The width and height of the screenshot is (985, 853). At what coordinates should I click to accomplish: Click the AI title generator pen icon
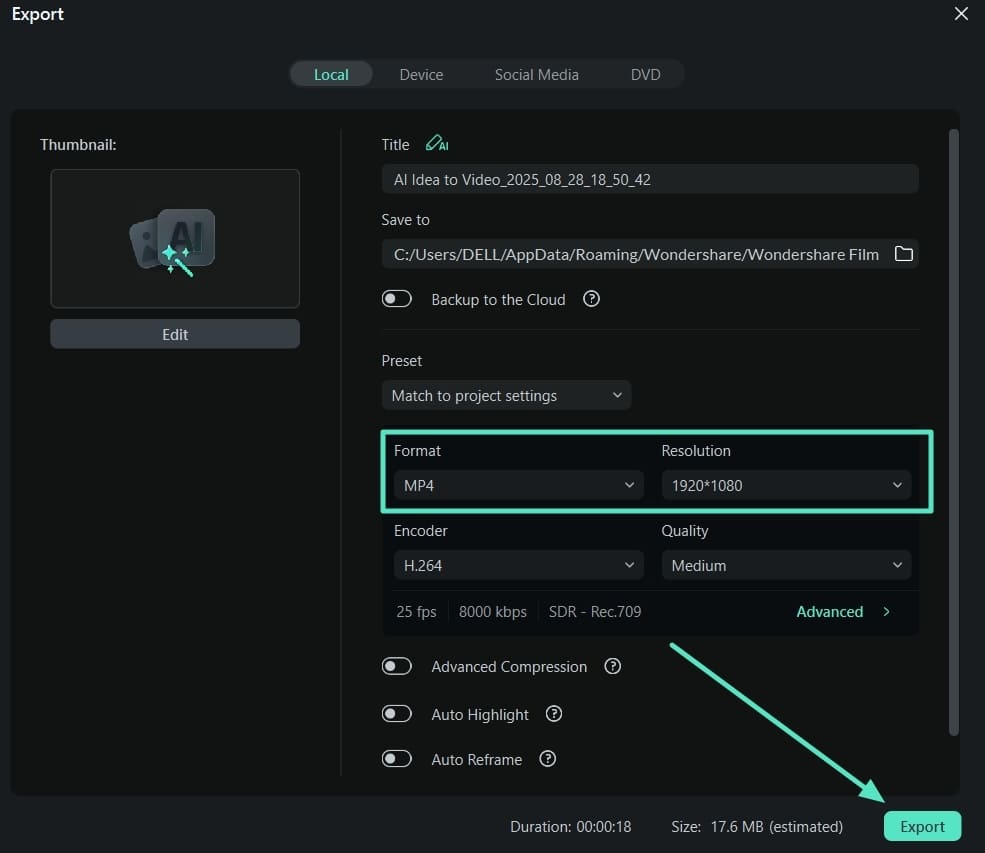click(x=437, y=144)
